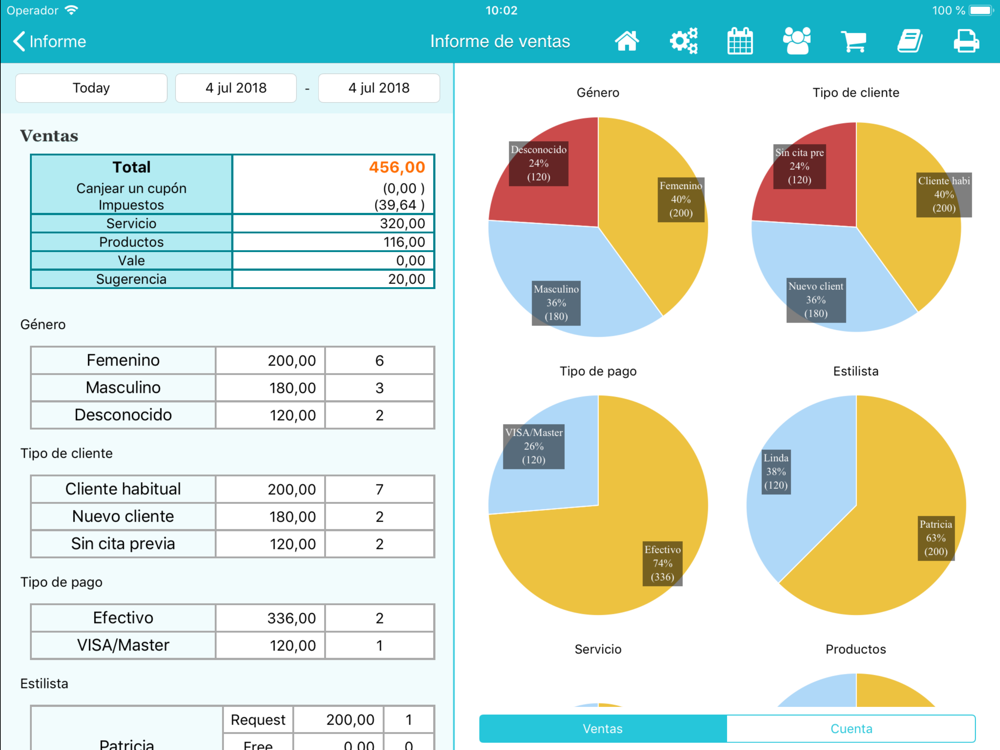Tap the Cliente habi slice label
The image size is (1000, 750).
(x=944, y=195)
